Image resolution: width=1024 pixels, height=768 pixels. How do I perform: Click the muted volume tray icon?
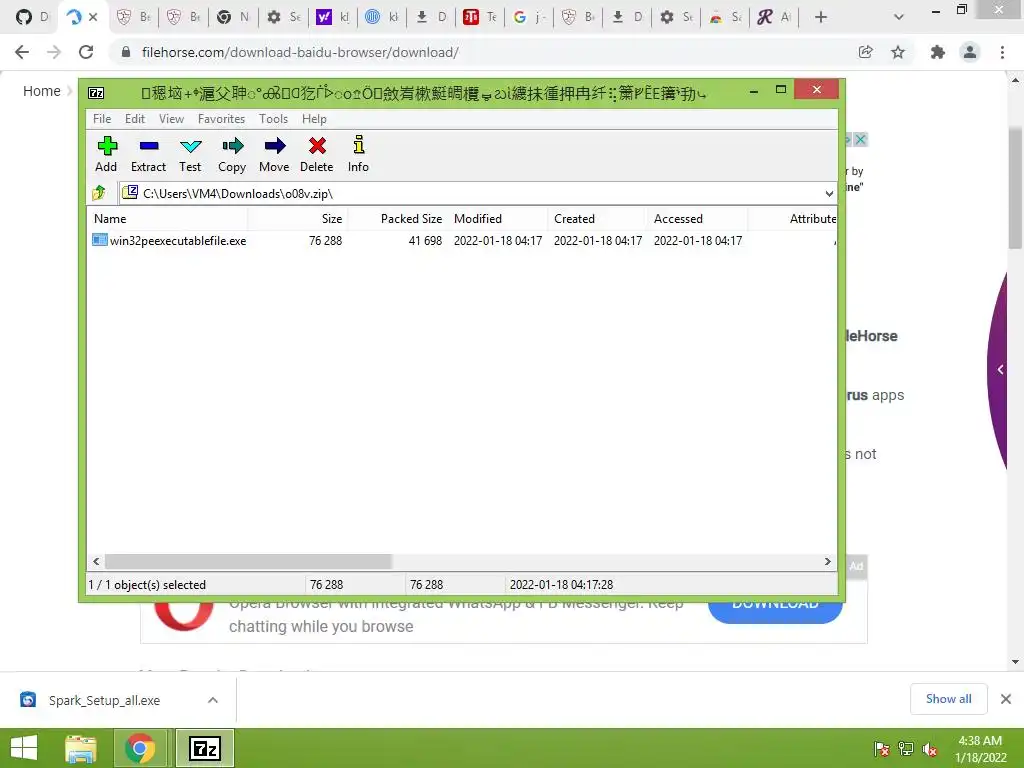(x=930, y=749)
